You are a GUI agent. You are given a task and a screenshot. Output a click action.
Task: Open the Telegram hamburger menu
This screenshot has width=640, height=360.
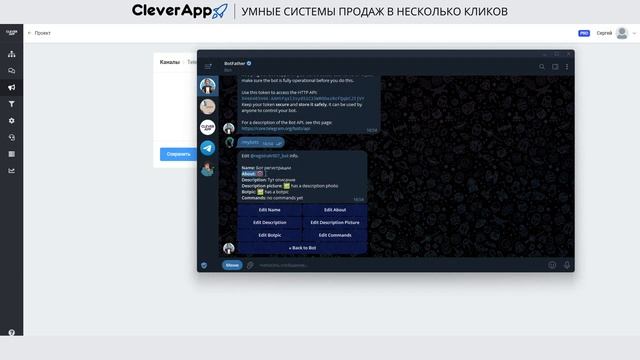pyautogui.click(x=208, y=66)
